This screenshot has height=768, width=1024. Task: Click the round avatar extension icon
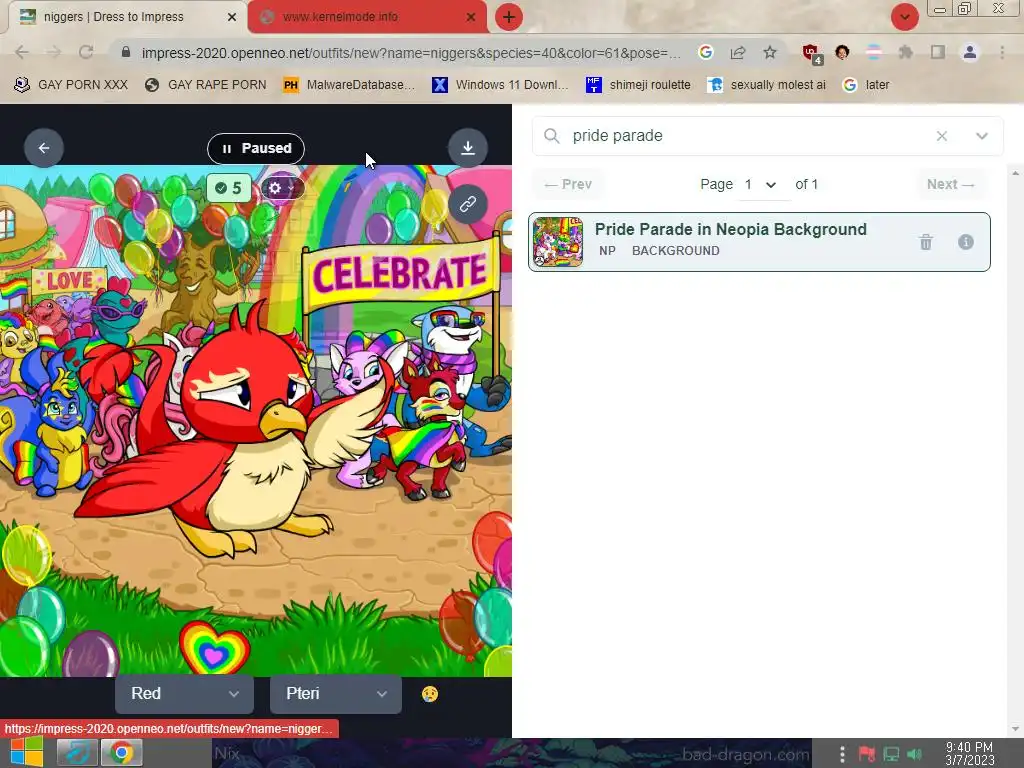[x=842, y=52]
